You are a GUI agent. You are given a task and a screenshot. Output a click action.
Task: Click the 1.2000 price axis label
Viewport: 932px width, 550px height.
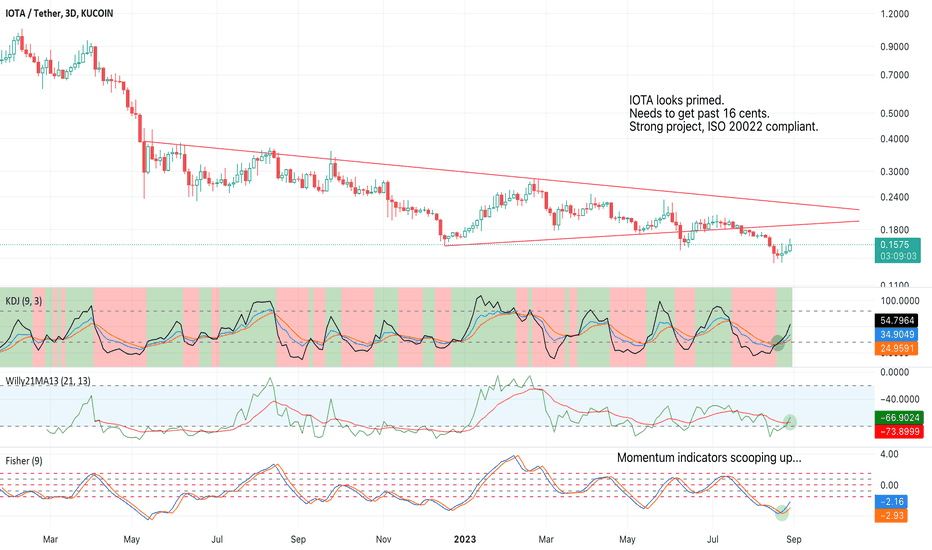tap(895, 14)
